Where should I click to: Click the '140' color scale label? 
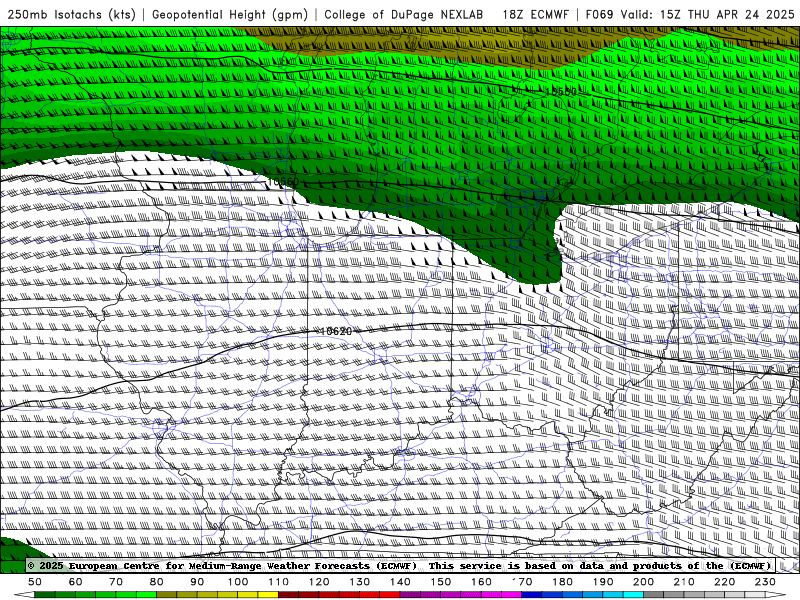tap(401, 582)
